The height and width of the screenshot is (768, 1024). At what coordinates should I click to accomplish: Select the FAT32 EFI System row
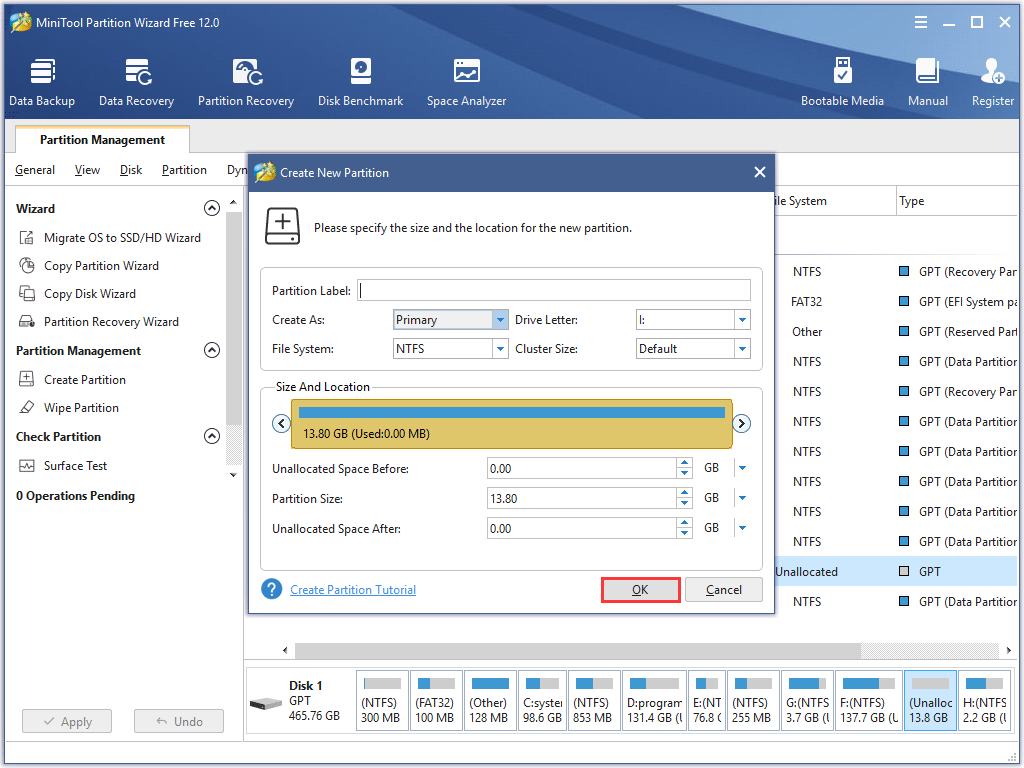coord(896,302)
